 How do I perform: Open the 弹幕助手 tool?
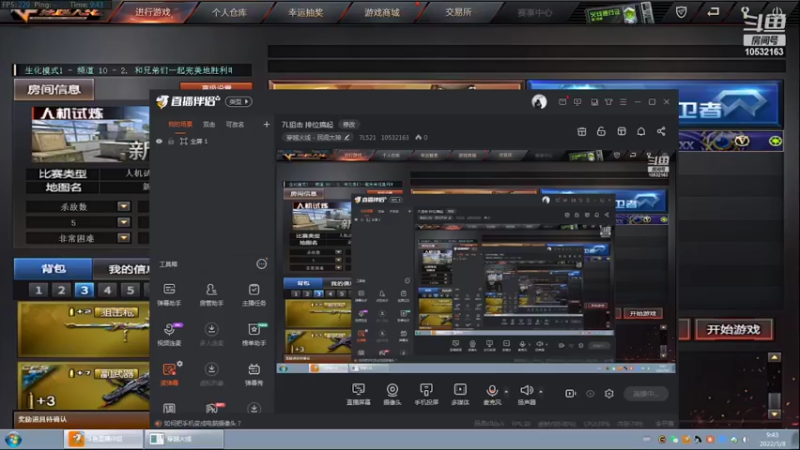pos(169,294)
